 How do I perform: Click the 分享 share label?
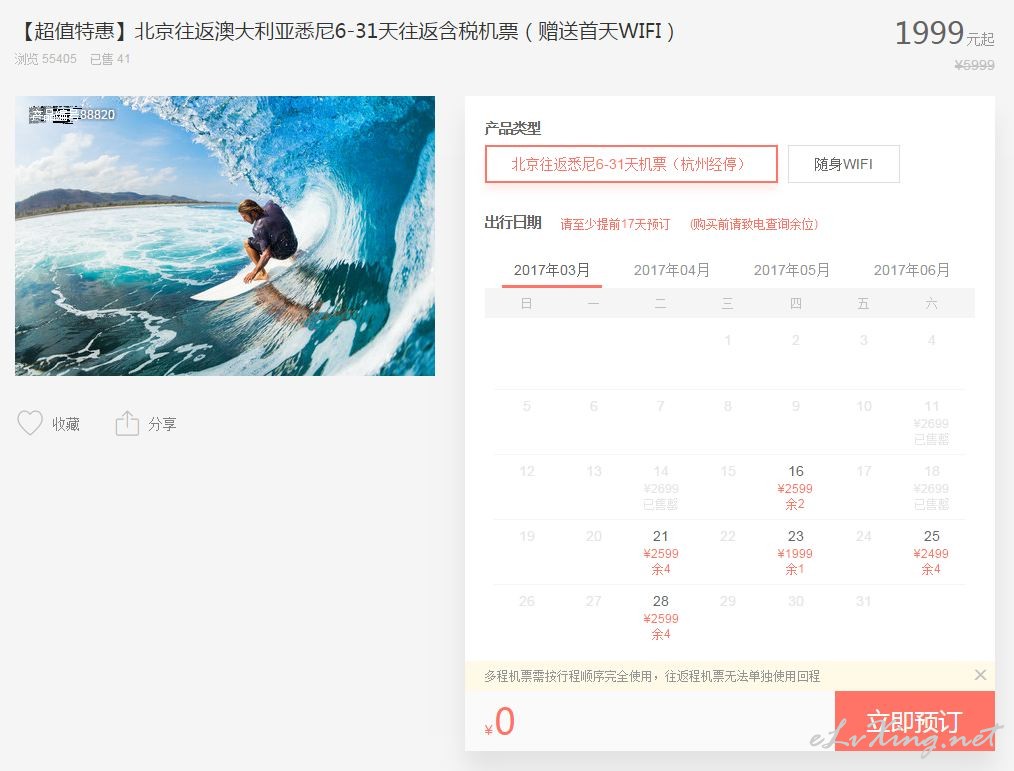click(162, 424)
